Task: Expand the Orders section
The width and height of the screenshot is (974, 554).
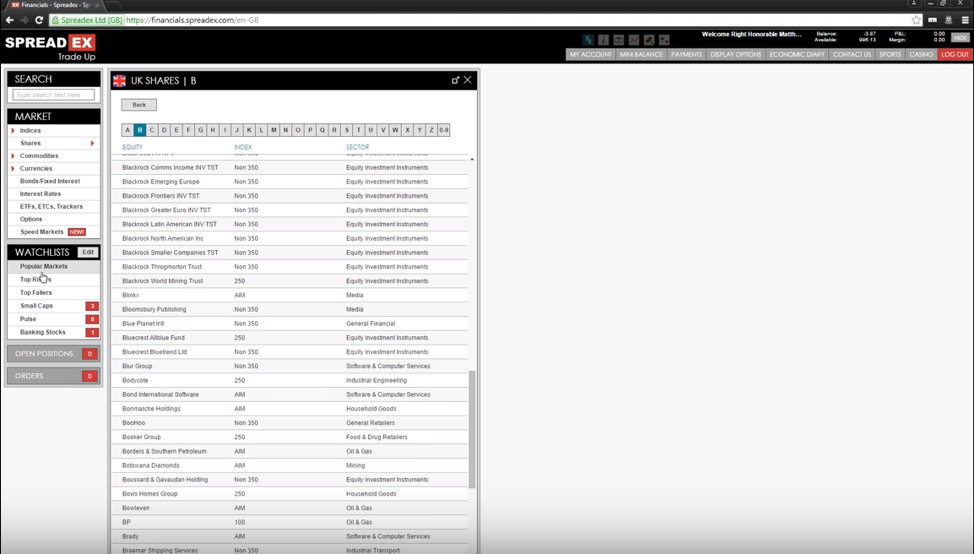Action: click(x=53, y=376)
